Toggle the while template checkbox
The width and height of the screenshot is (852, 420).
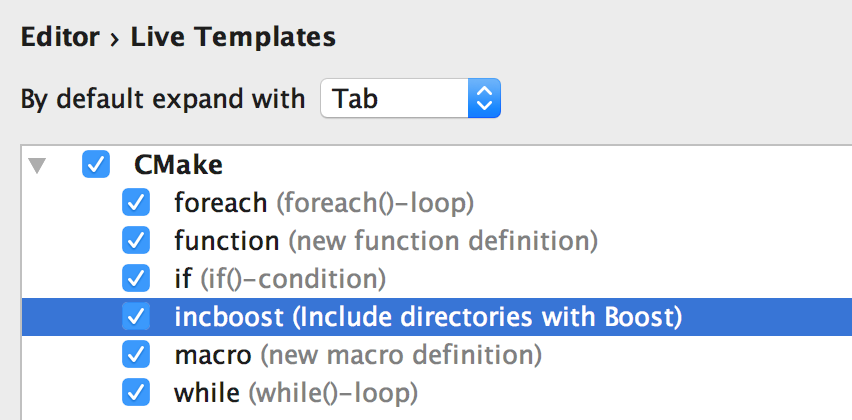[x=135, y=392]
